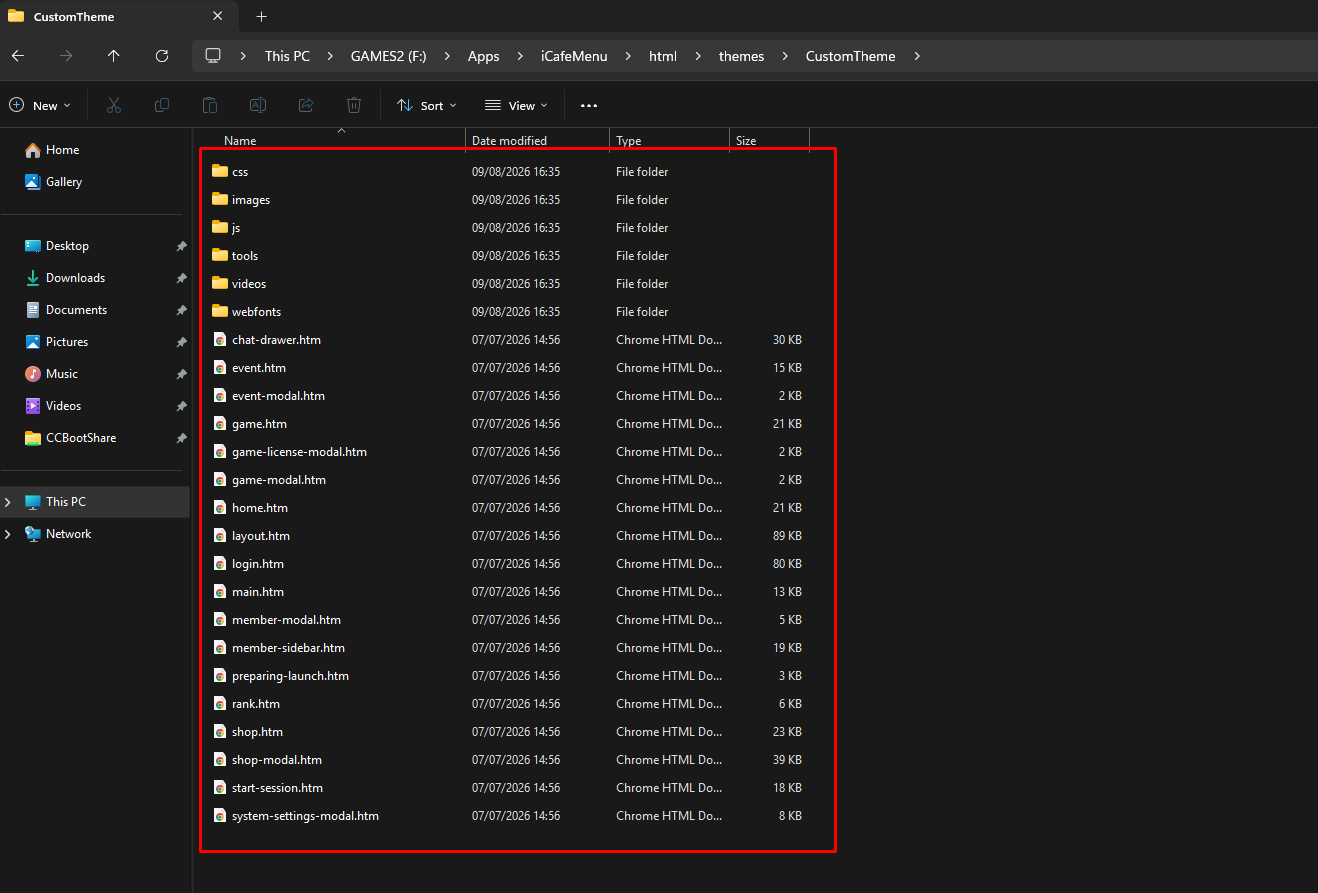Go up one folder level arrow
This screenshot has height=893, width=1318.
pyautogui.click(x=113, y=56)
